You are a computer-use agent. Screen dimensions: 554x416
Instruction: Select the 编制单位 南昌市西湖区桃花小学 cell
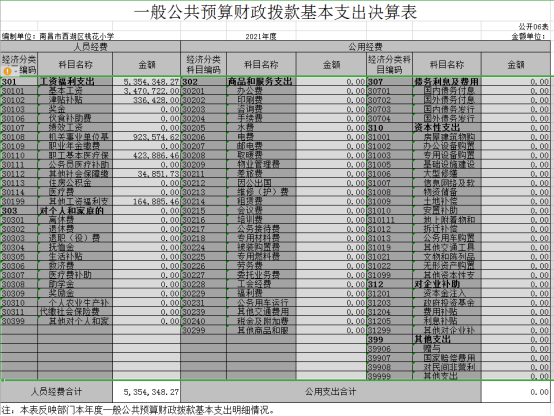[58, 36]
